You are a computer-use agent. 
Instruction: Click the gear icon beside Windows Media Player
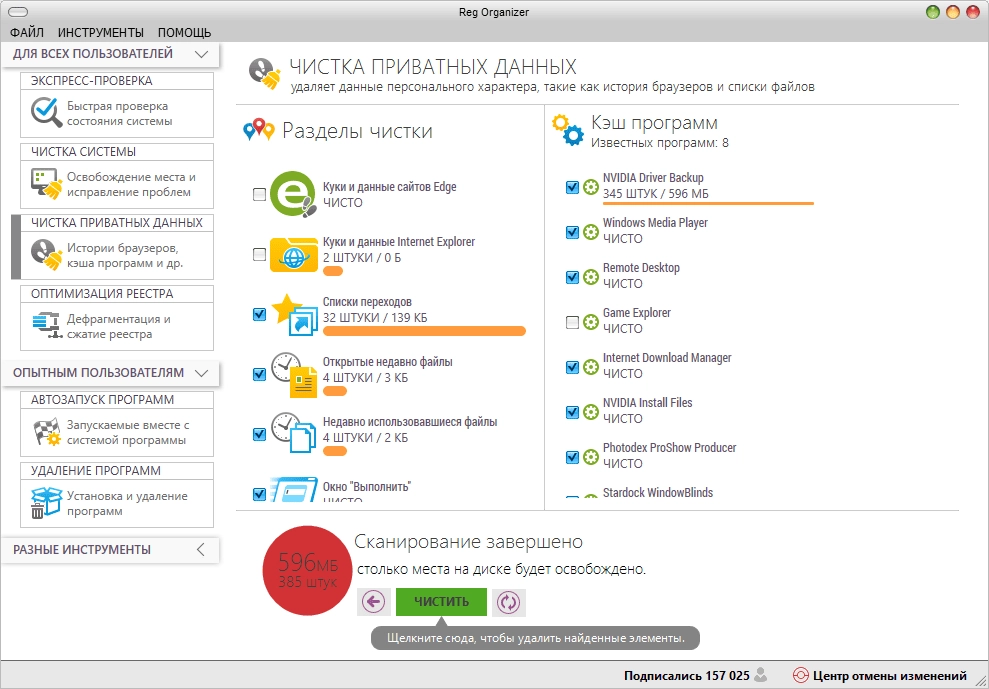590,232
